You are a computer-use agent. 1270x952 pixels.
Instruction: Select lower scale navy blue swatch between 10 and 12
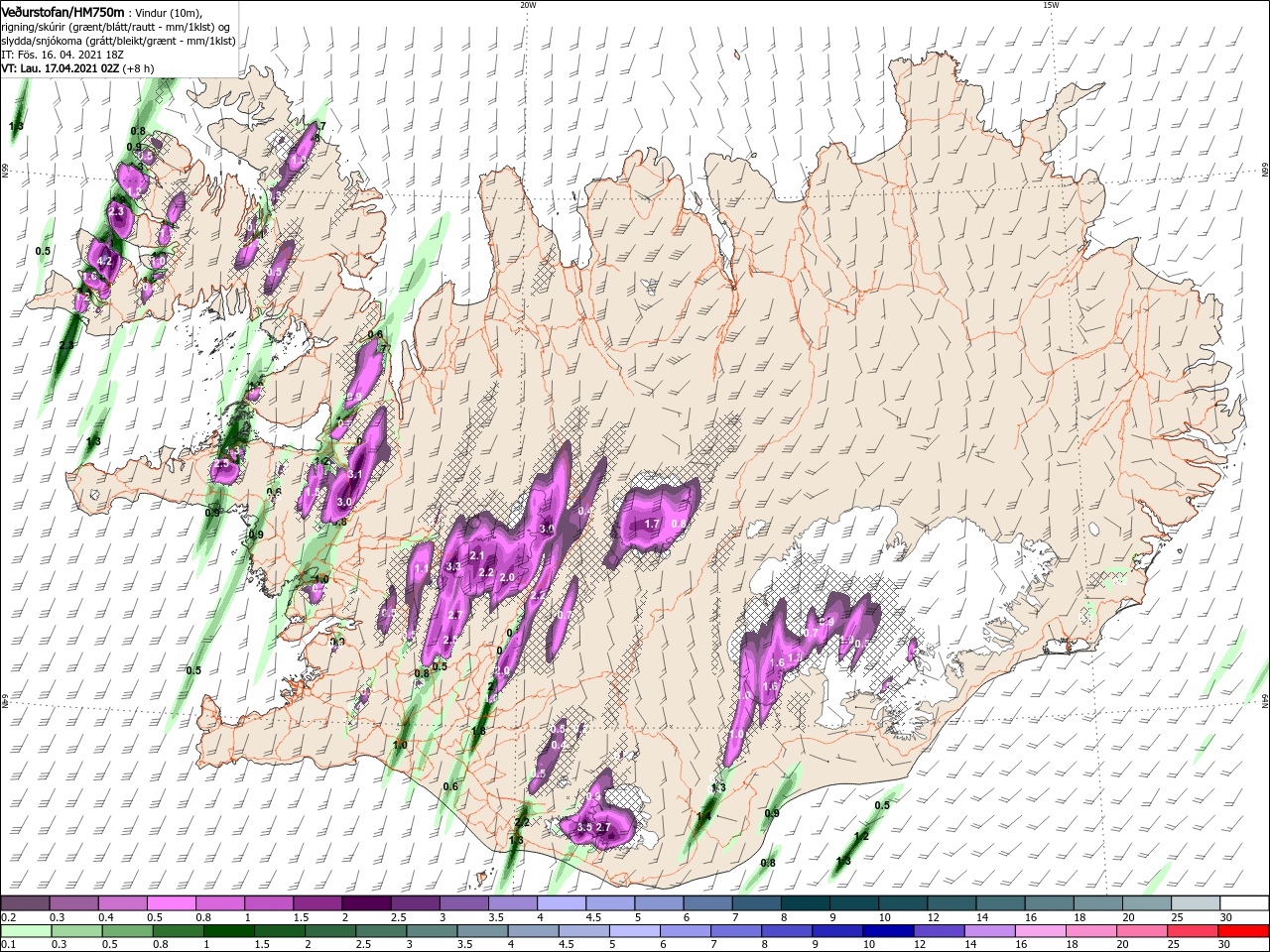click(x=888, y=931)
